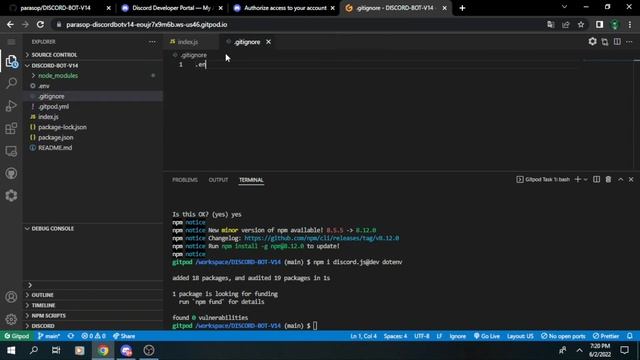Split the terminal panel
The width and height of the screenshot is (640, 360).
click(596, 180)
